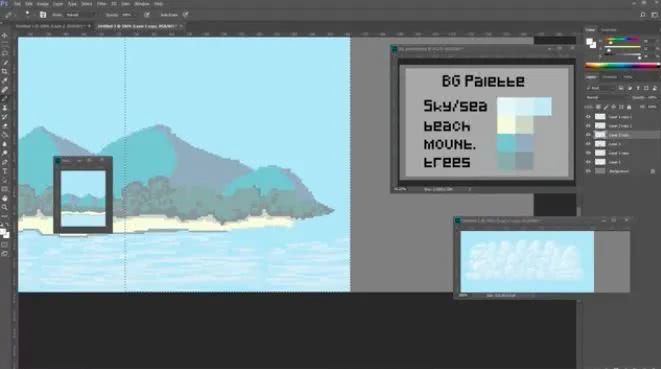Click clouds image in the small document window
The width and height of the screenshot is (661, 369).
tap(527, 261)
